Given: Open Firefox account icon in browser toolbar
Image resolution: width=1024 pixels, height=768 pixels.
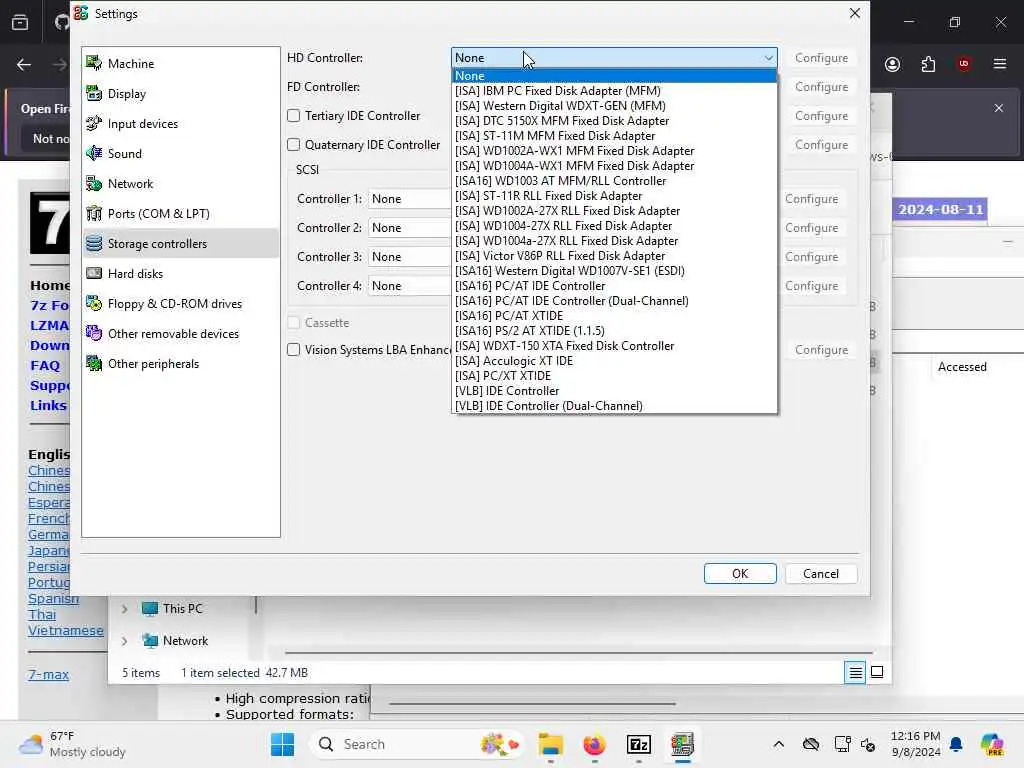Looking at the screenshot, I should click(x=892, y=64).
